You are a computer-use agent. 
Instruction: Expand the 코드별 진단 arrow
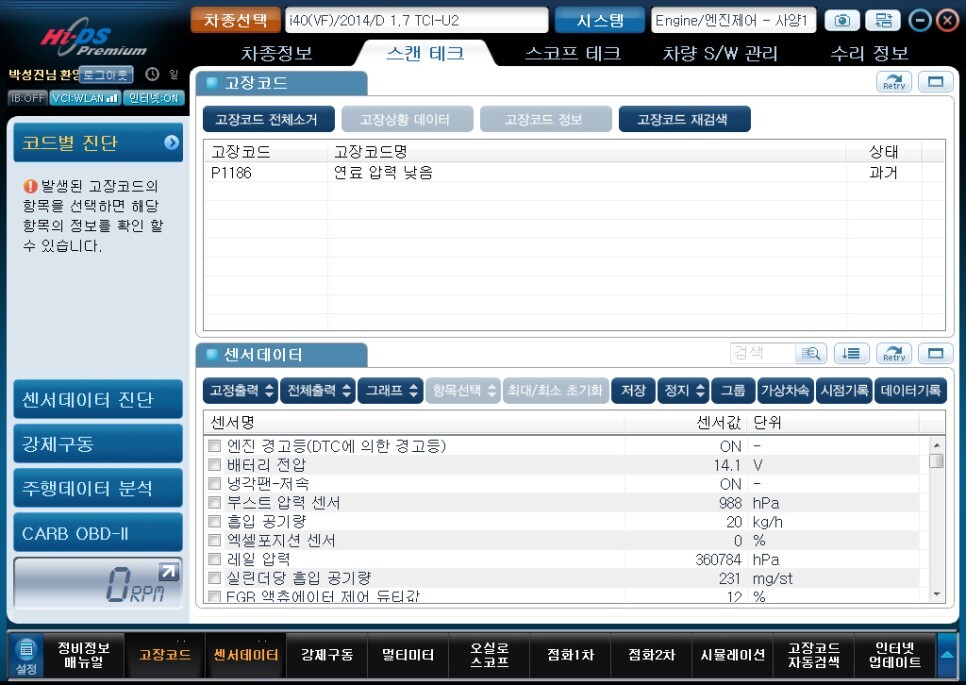(x=171, y=143)
